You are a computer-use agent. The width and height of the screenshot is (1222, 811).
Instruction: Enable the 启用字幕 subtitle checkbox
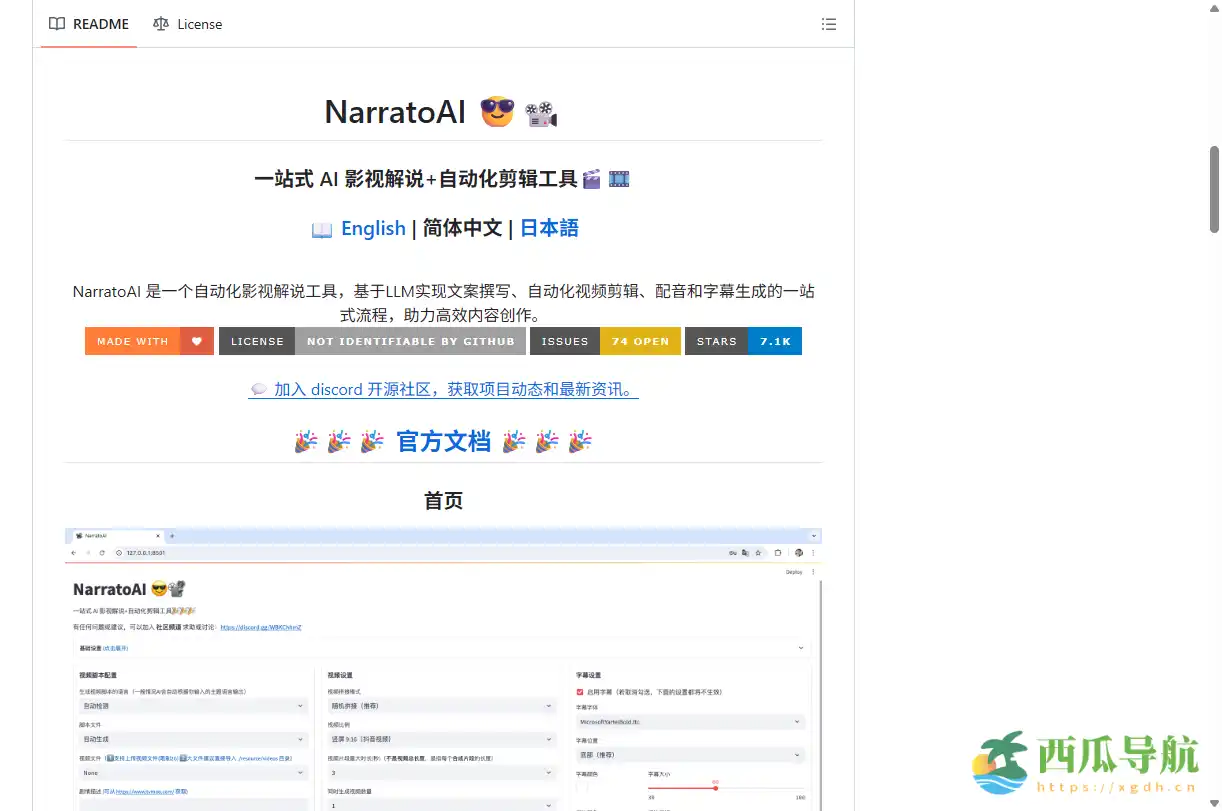tap(578, 691)
